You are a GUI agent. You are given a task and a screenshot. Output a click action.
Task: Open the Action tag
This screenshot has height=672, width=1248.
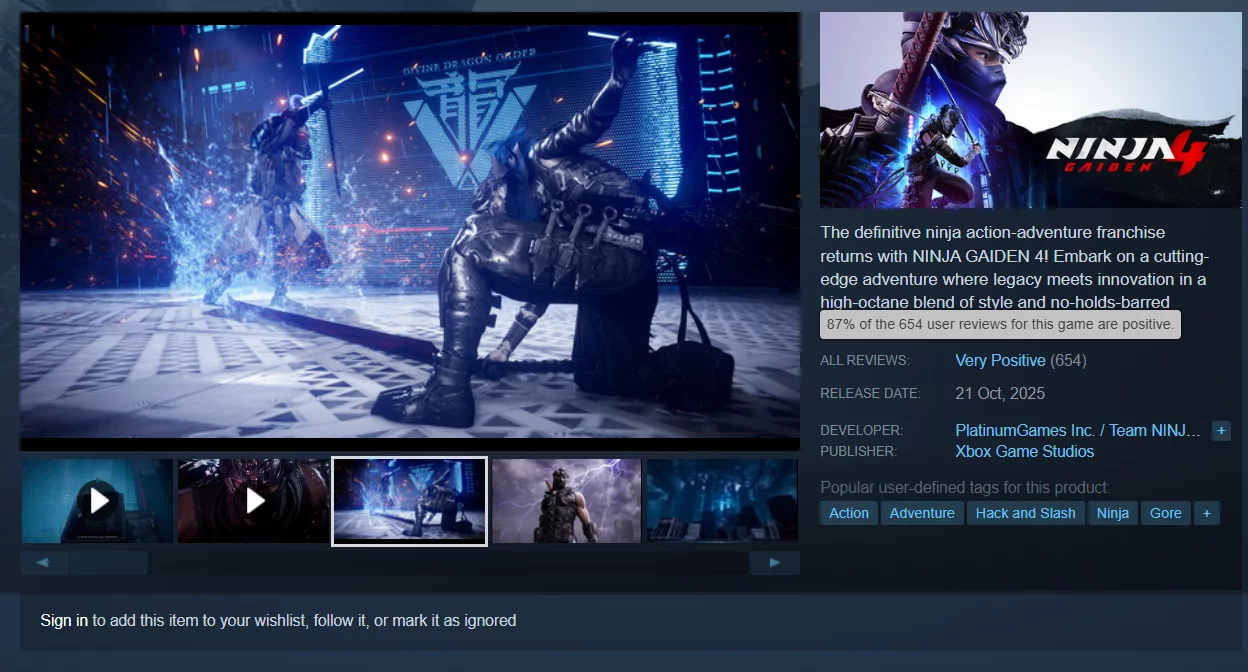848,513
